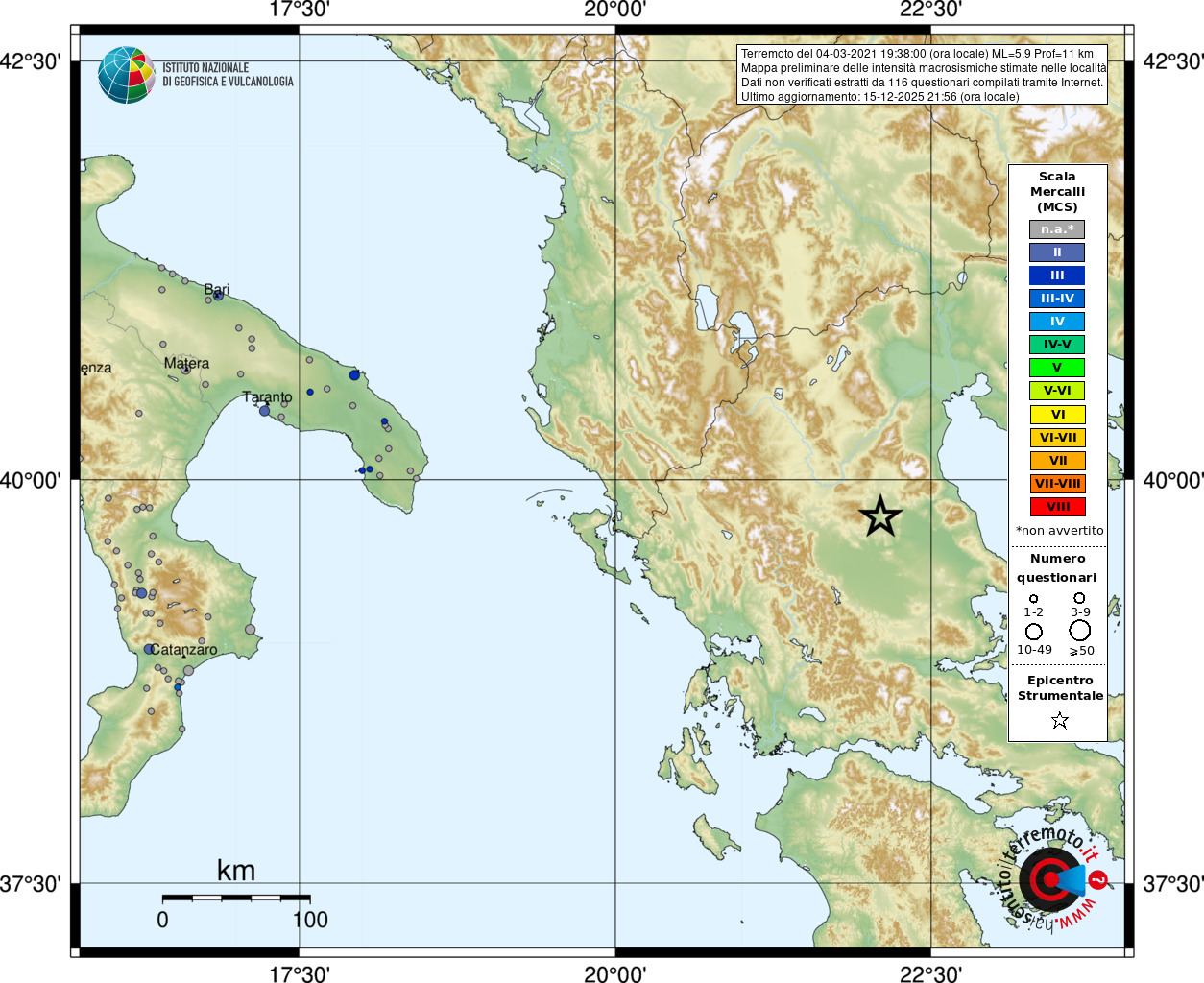Select the V green intensity swatch
Screen dimensions: 1204x983
(1057, 368)
